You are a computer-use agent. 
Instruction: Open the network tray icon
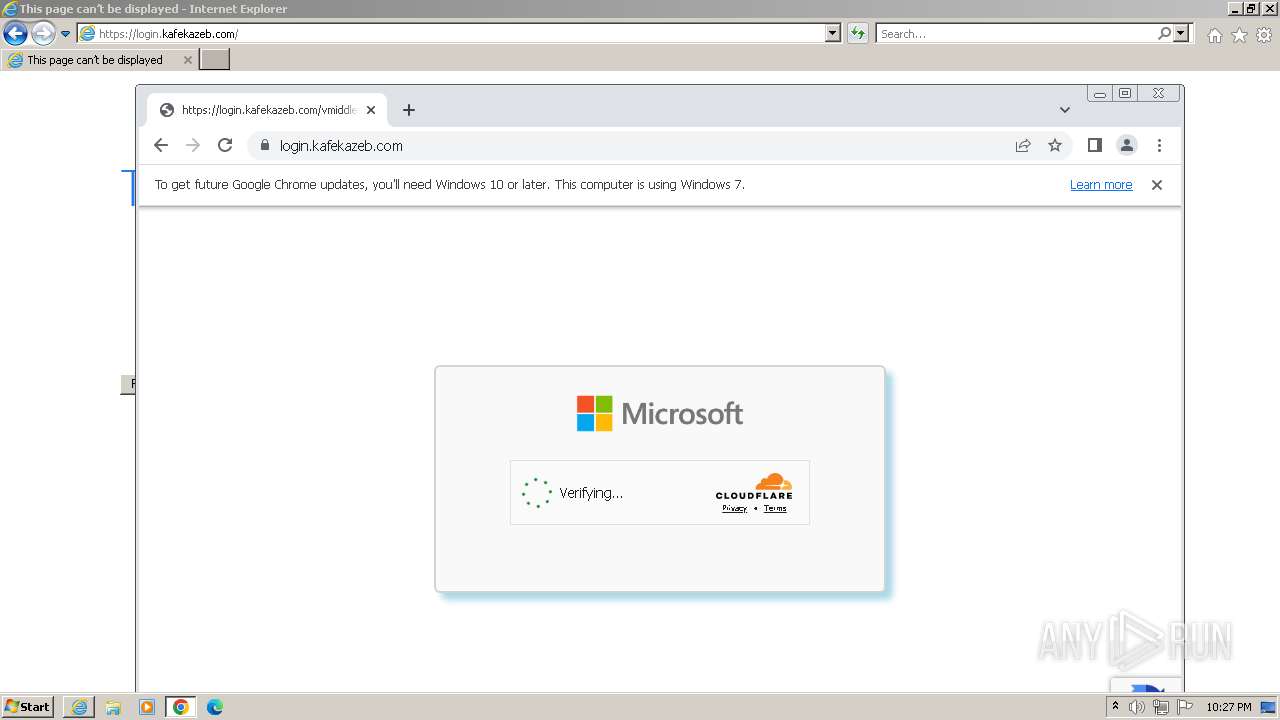(1160, 707)
